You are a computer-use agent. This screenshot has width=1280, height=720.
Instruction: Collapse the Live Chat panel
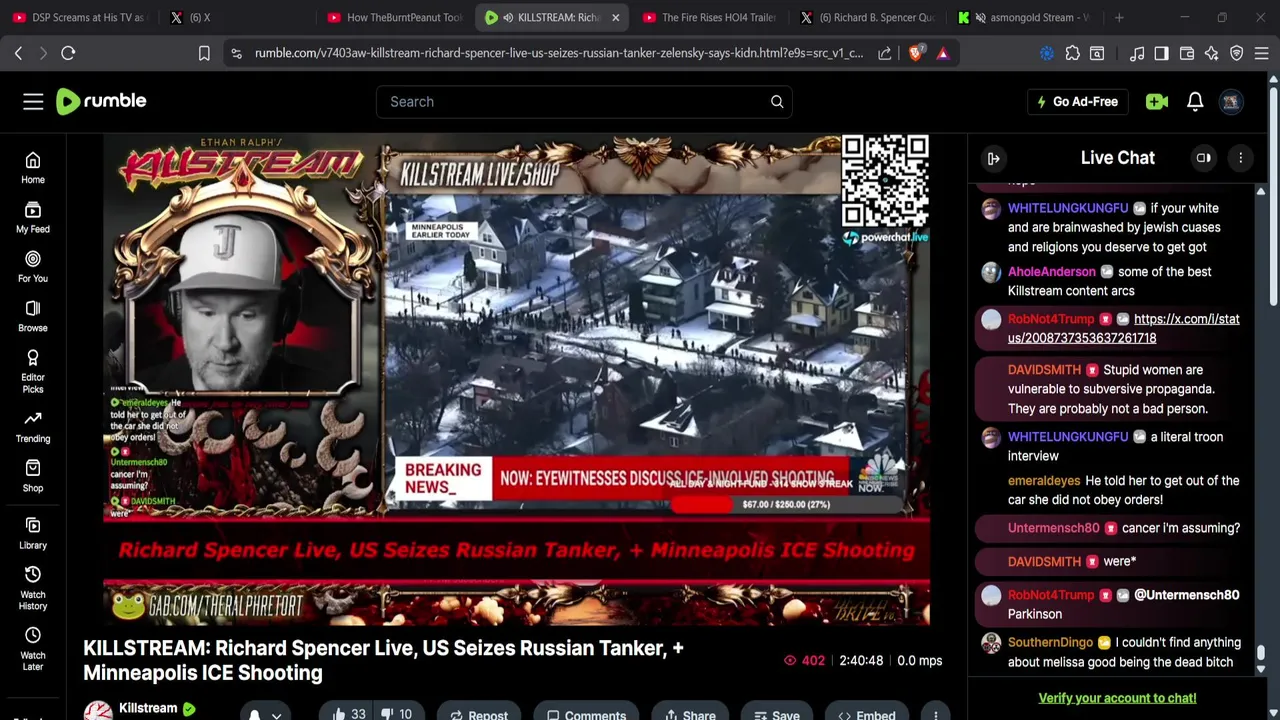(x=993, y=158)
